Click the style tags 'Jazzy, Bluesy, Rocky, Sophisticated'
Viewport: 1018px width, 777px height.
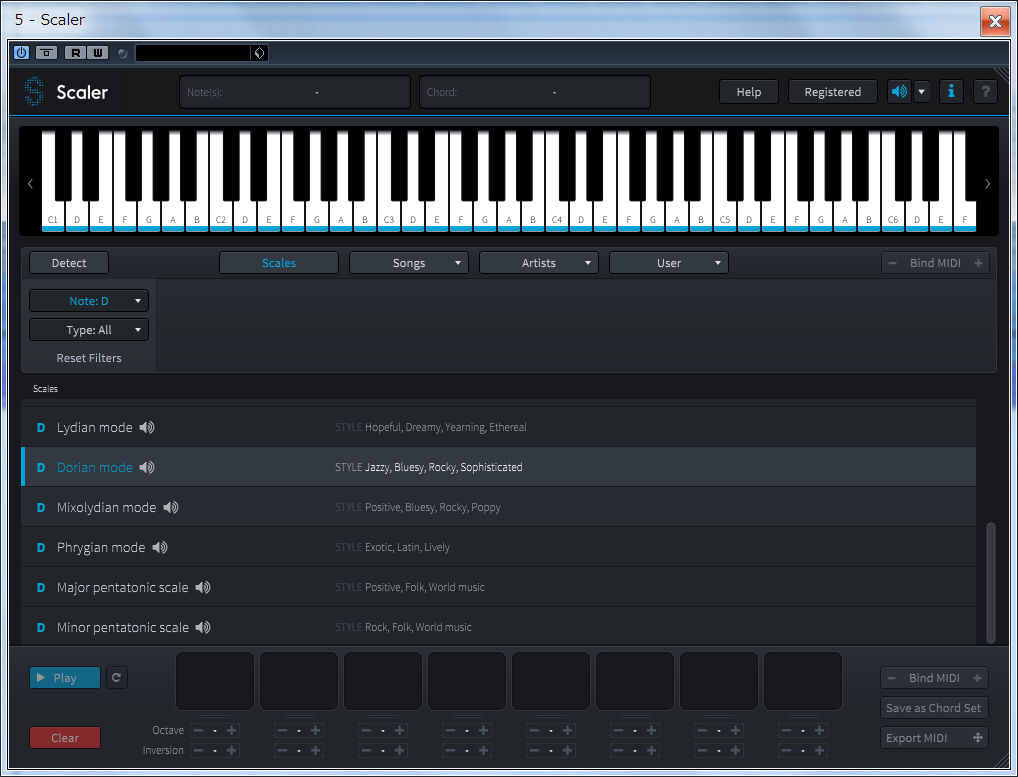coord(443,467)
